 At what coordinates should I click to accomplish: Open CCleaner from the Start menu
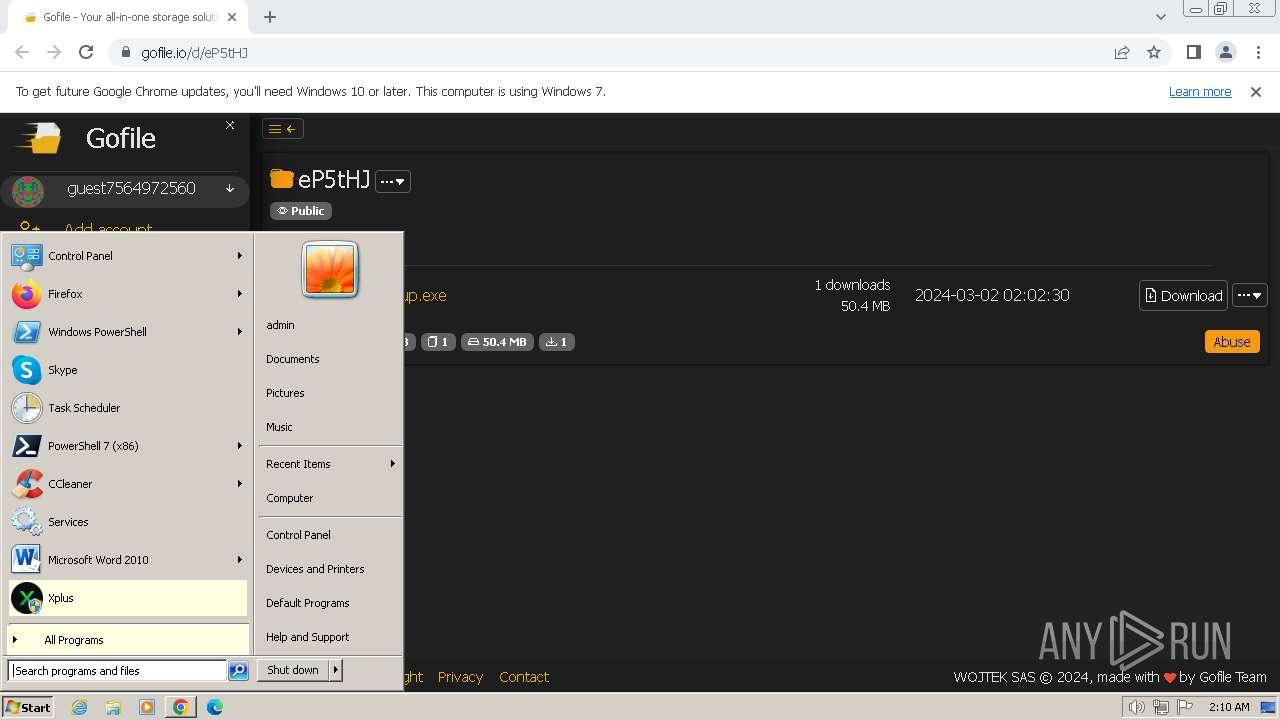click(x=127, y=484)
